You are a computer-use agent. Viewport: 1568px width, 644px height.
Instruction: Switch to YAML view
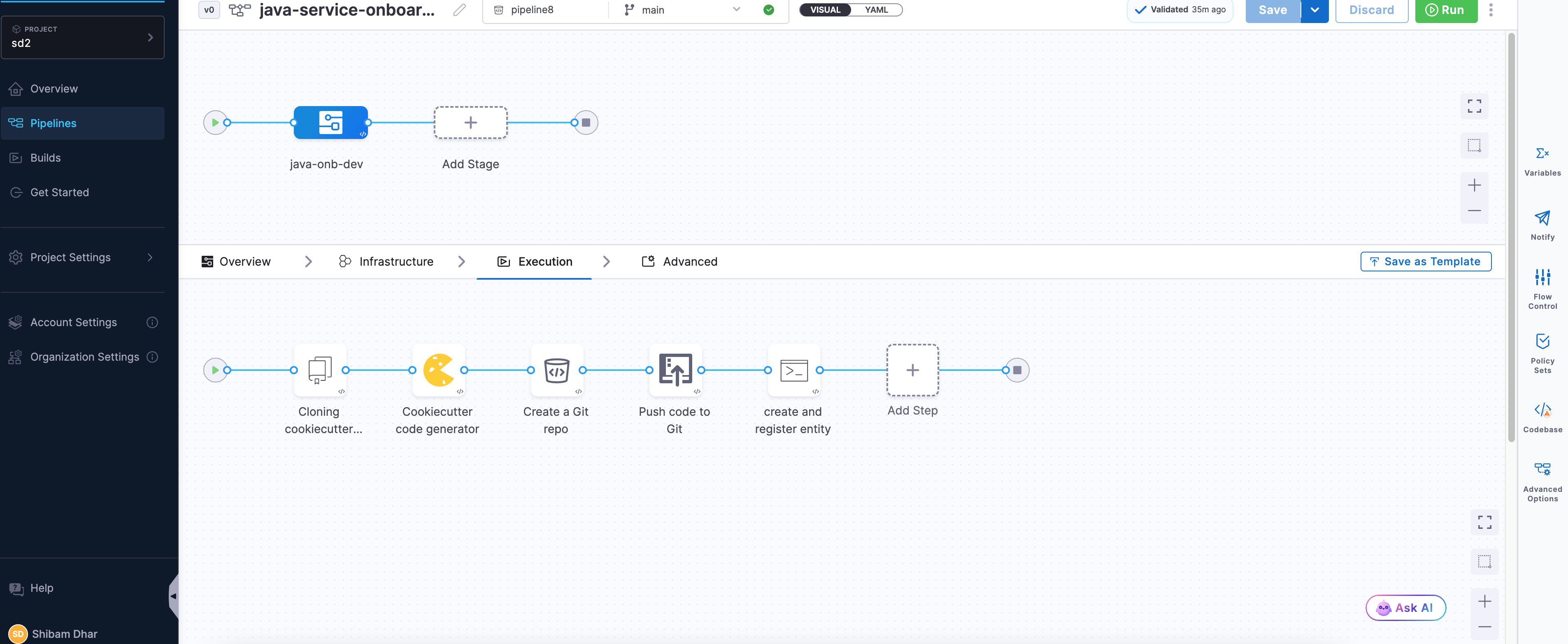pos(876,10)
